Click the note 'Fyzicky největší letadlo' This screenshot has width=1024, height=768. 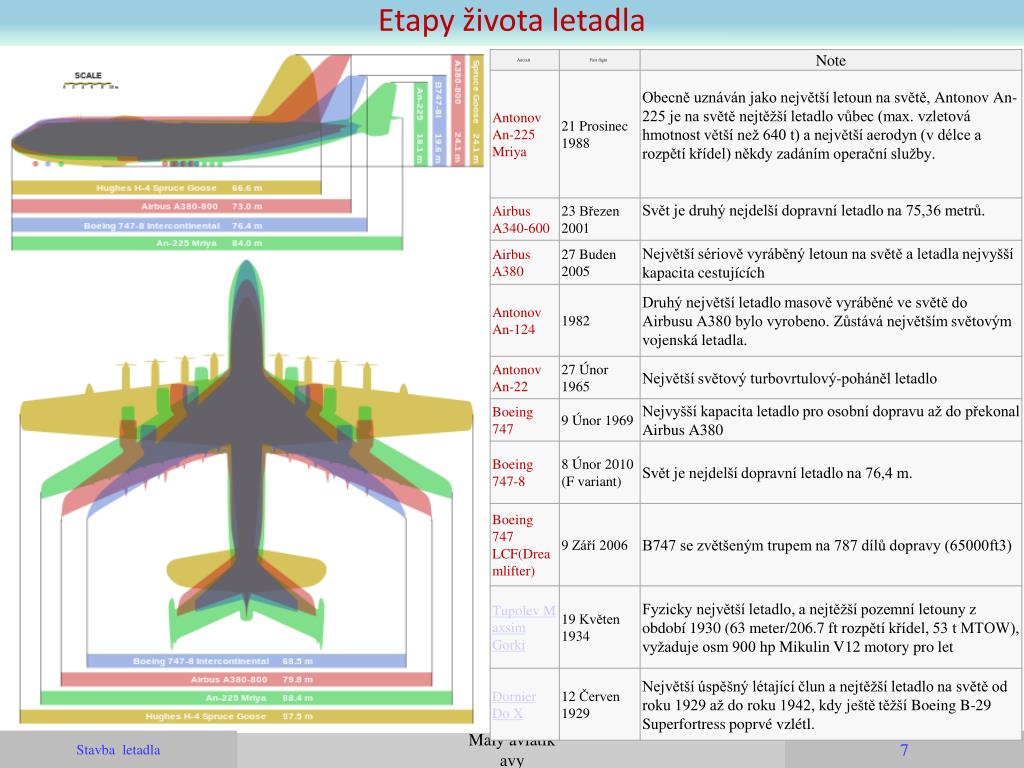tap(831, 628)
